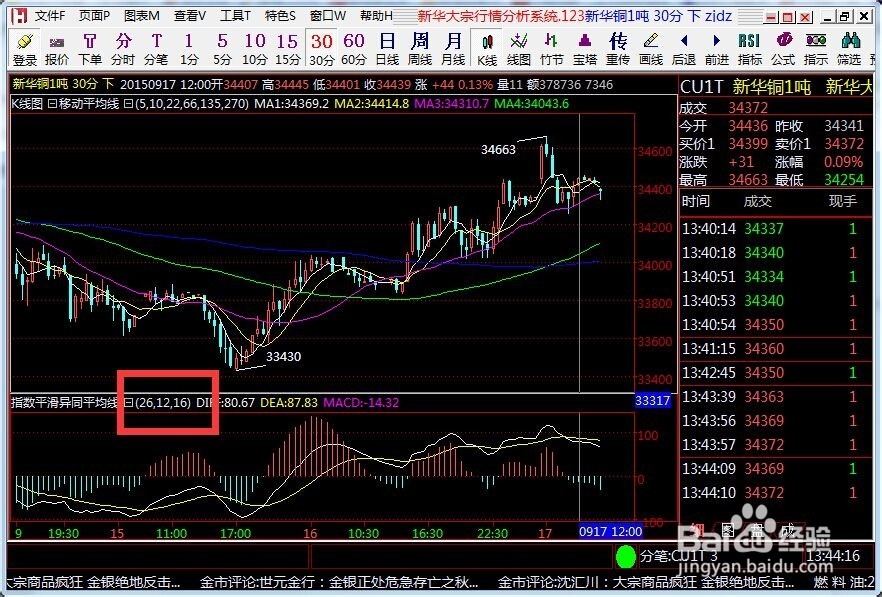
Task: Select the 13:42:45 trade row
Action: coord(776,372)
